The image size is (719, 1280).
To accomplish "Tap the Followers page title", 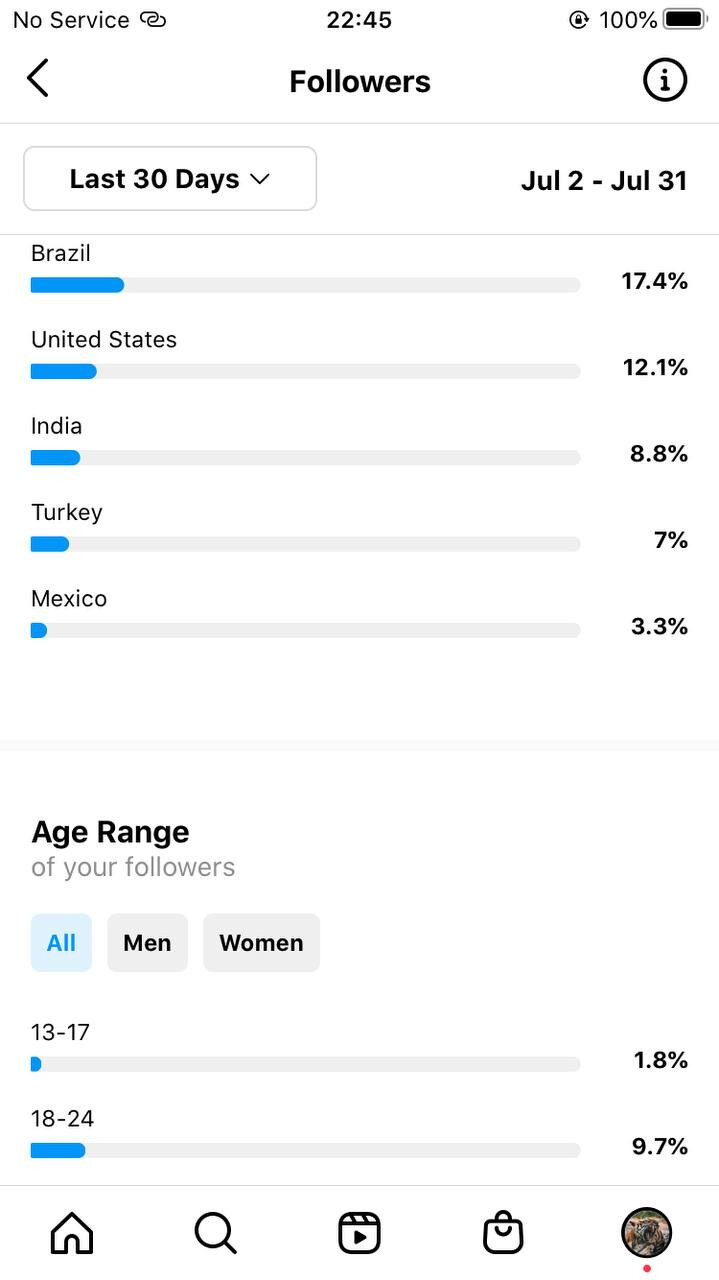I will click(360, 81).
